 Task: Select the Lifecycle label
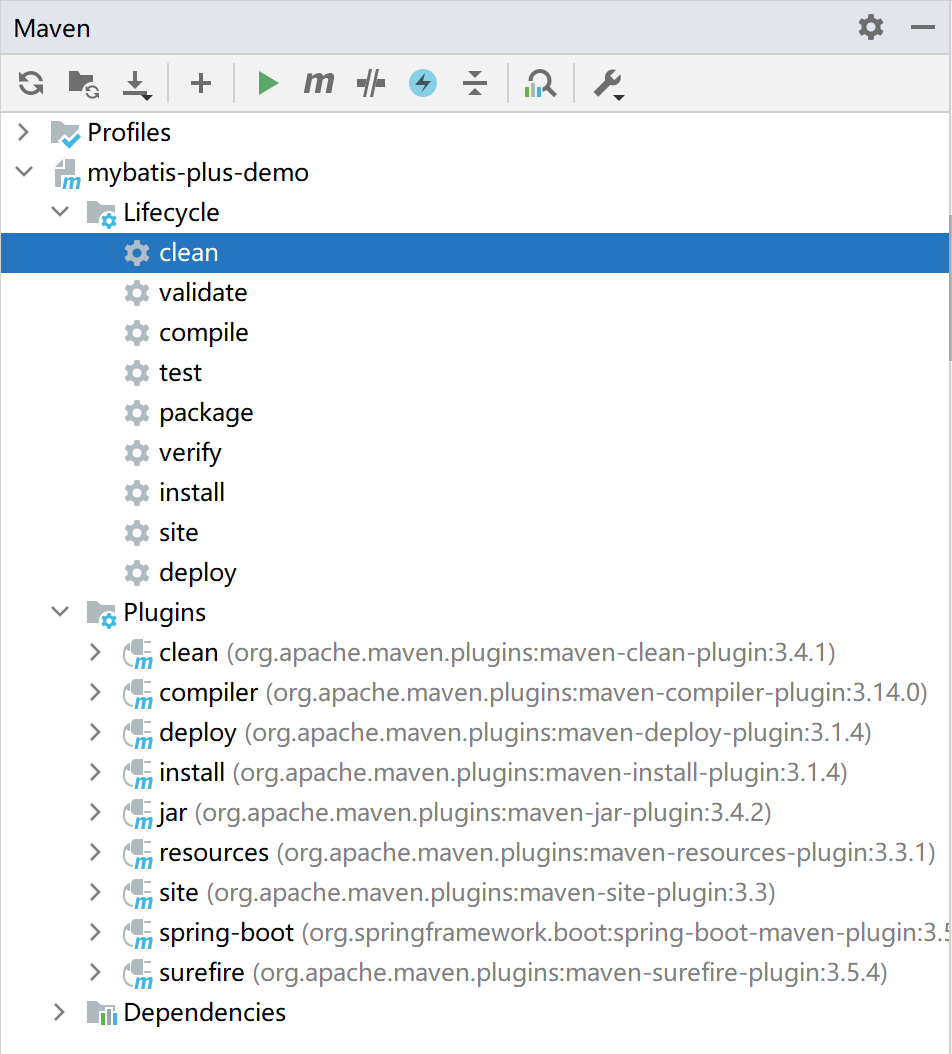[x=171, y=212]
